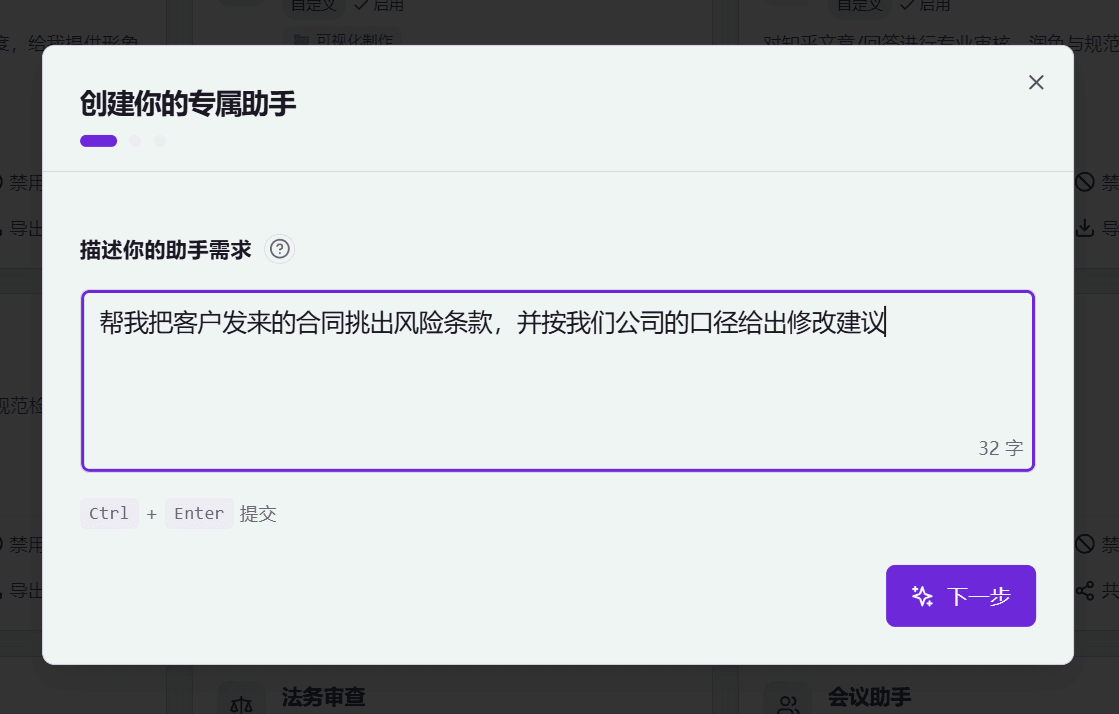This screenshot has height=714, width=1119.
Task: Click 法务审查 card title in background
Action: (323, 697)
